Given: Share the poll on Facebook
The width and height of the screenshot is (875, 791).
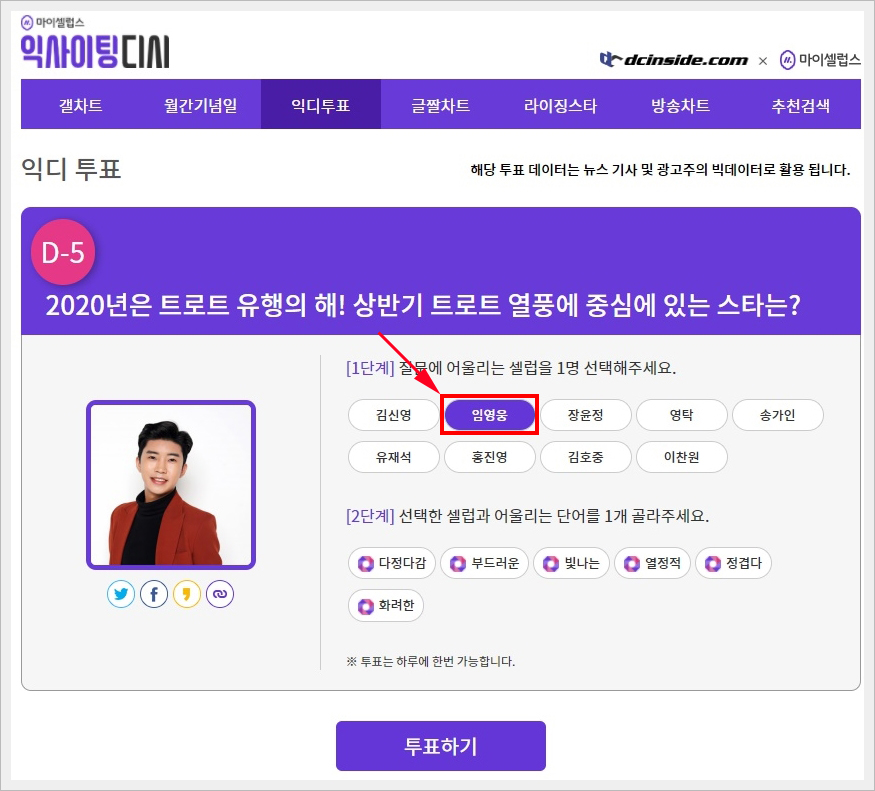Looking at the screenshot, I should tap(154, 594).
